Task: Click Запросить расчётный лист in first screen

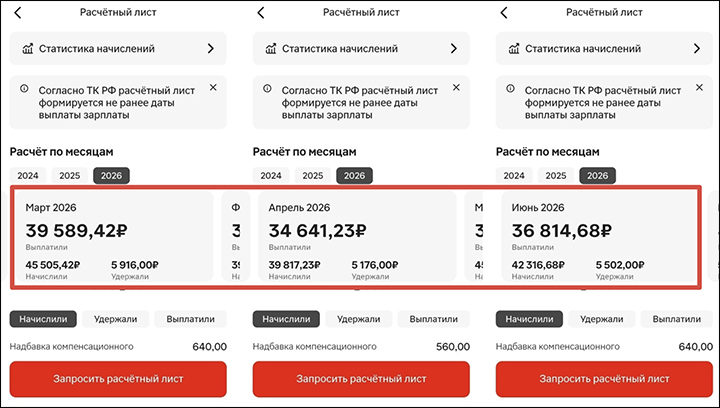Action: 118,379
